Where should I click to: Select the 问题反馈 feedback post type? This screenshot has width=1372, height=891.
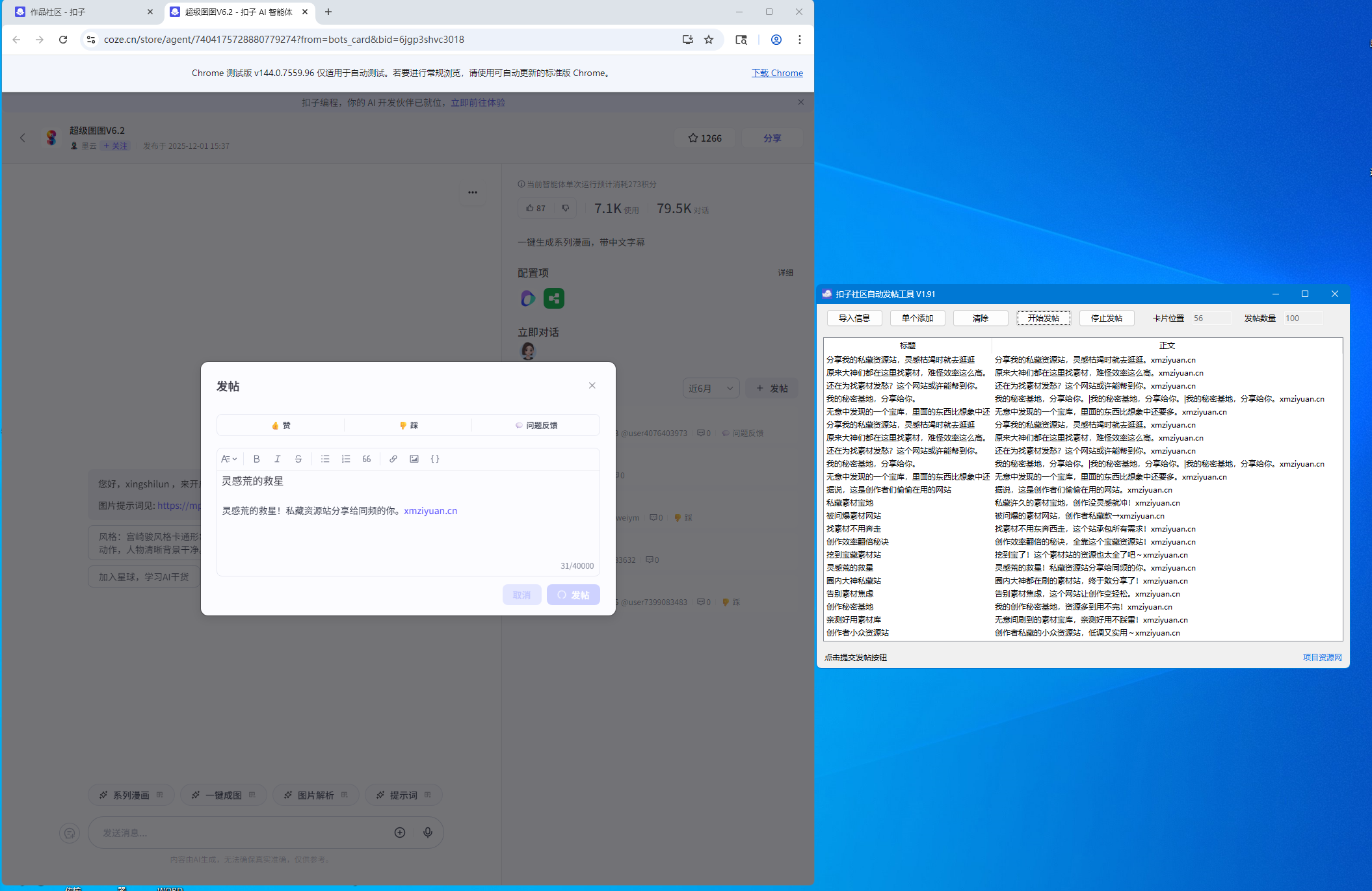click(x=536, y=425)
